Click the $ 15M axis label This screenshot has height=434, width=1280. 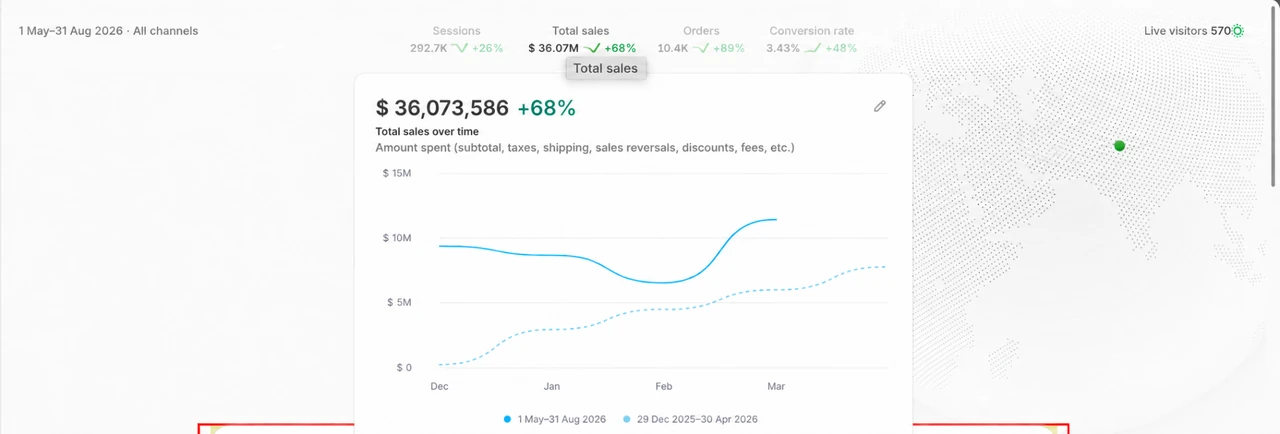tap(397, 173)
